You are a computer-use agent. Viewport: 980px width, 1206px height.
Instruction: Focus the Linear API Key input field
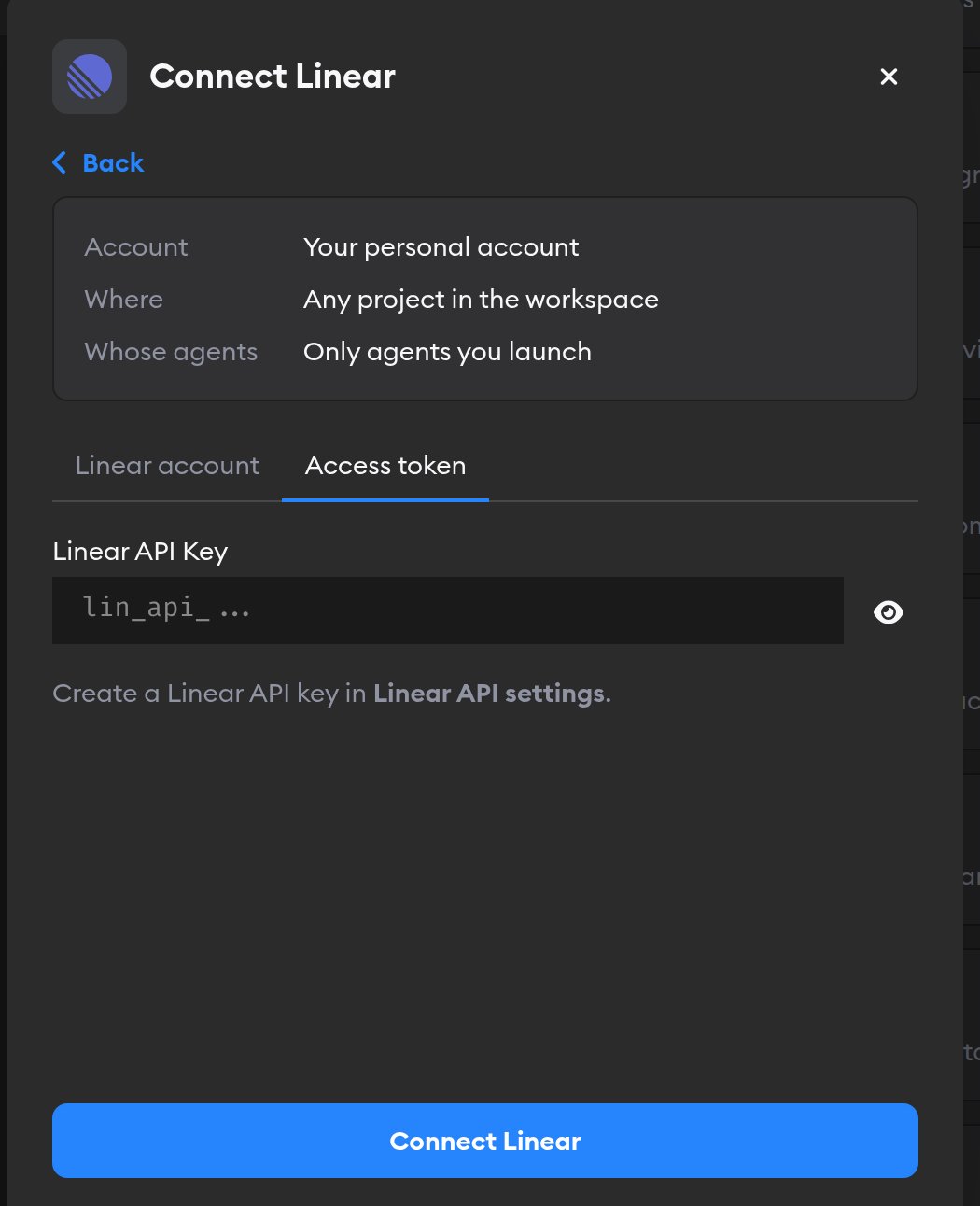coord(448,610)
